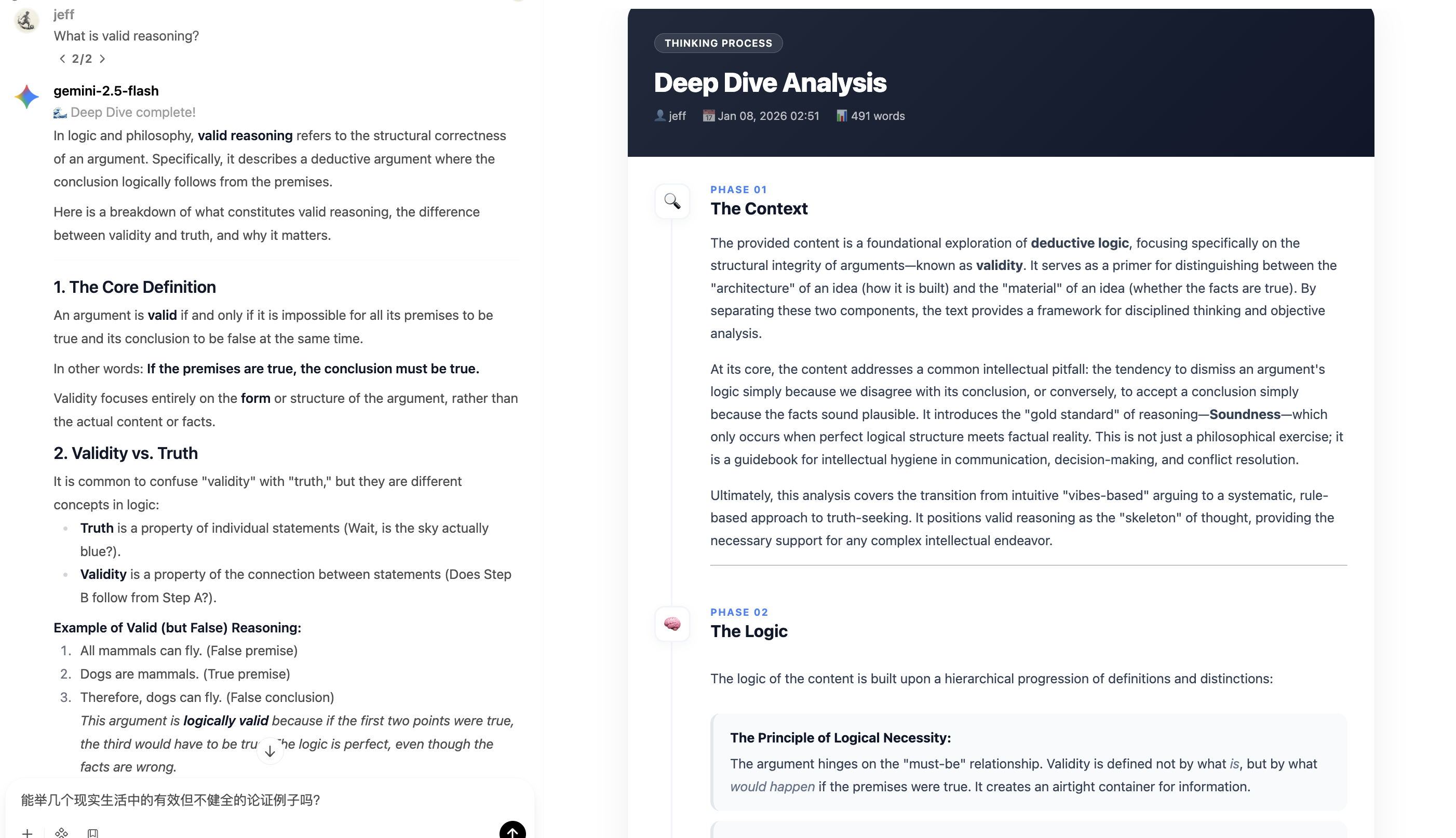Open the integrations diamond-grid icon
This screenshot has width=1456, height=838.
pyautogui.click(x=62, y=832)
